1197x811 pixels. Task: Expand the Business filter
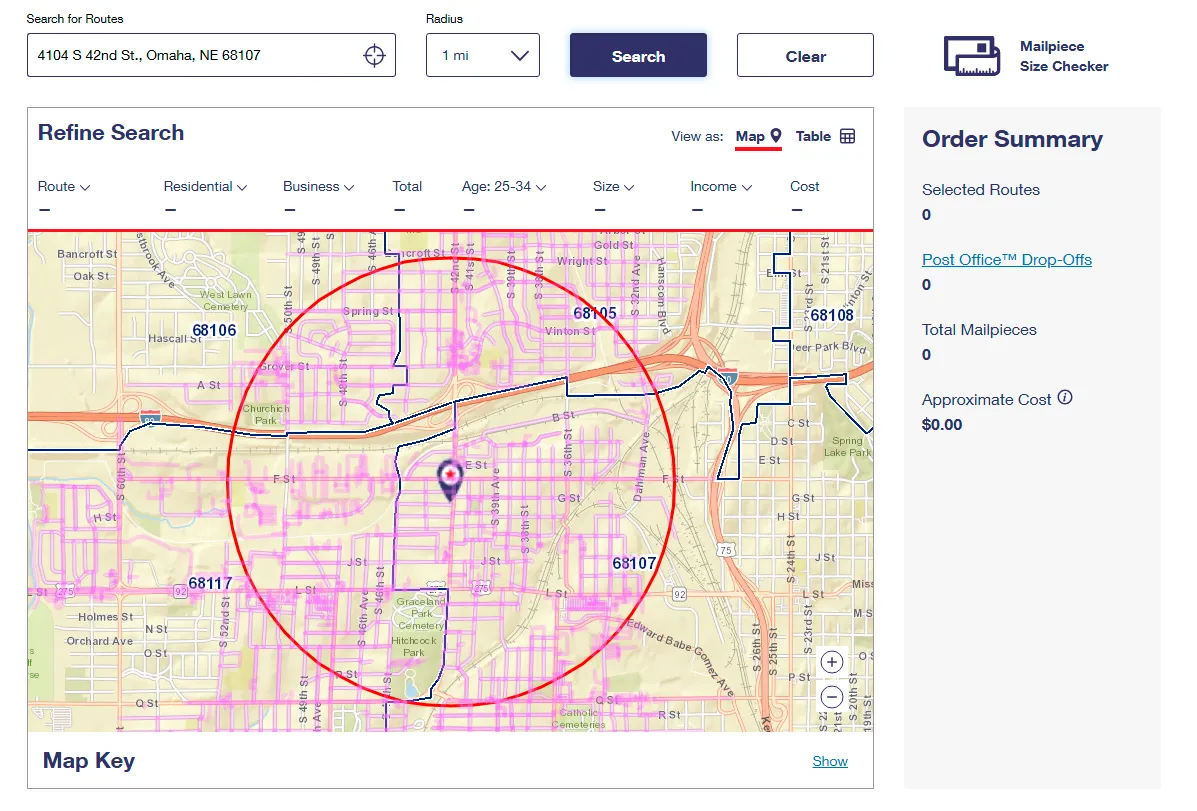coord(318,186)
